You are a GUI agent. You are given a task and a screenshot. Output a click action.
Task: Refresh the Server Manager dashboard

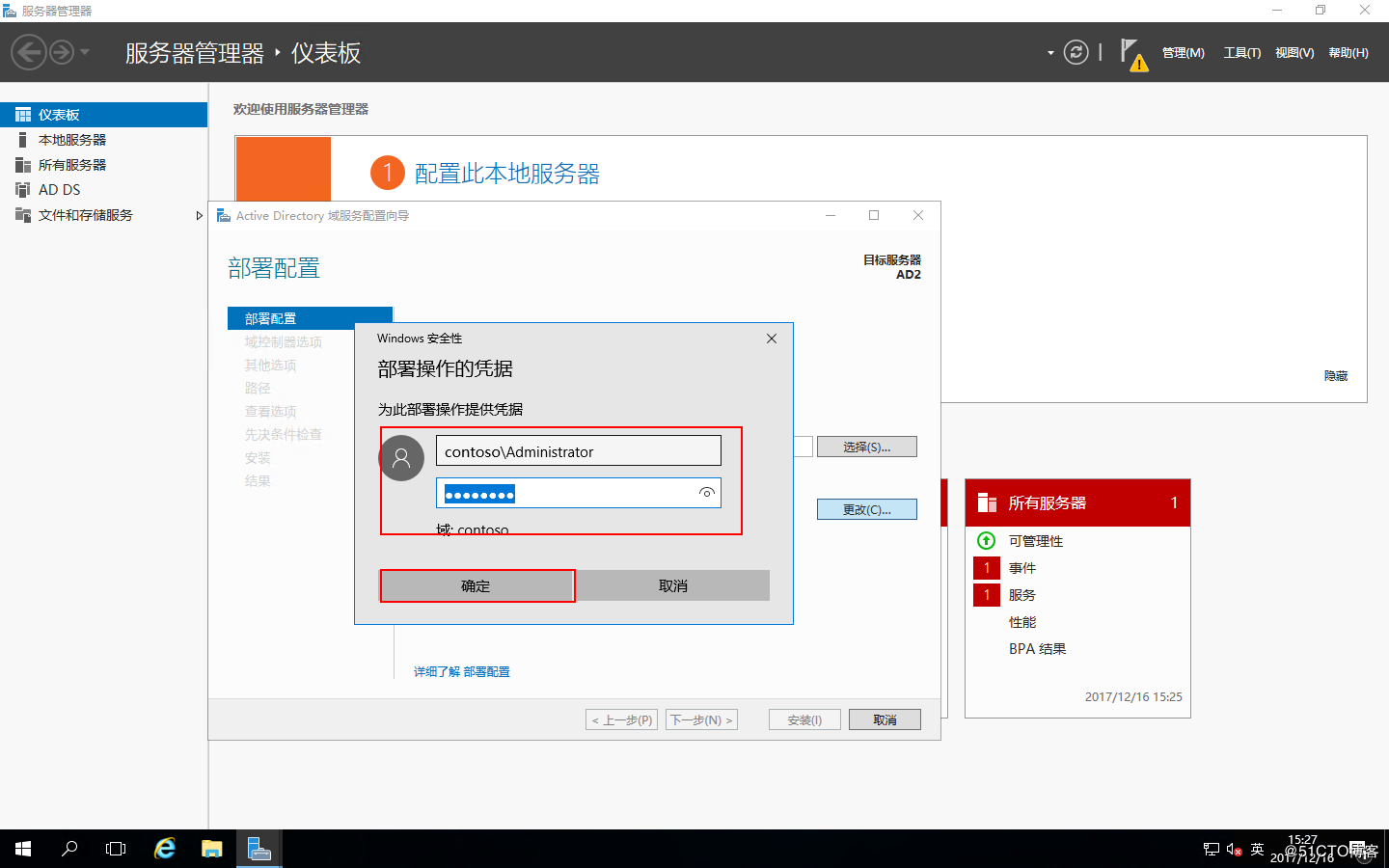pos(1076,52)
